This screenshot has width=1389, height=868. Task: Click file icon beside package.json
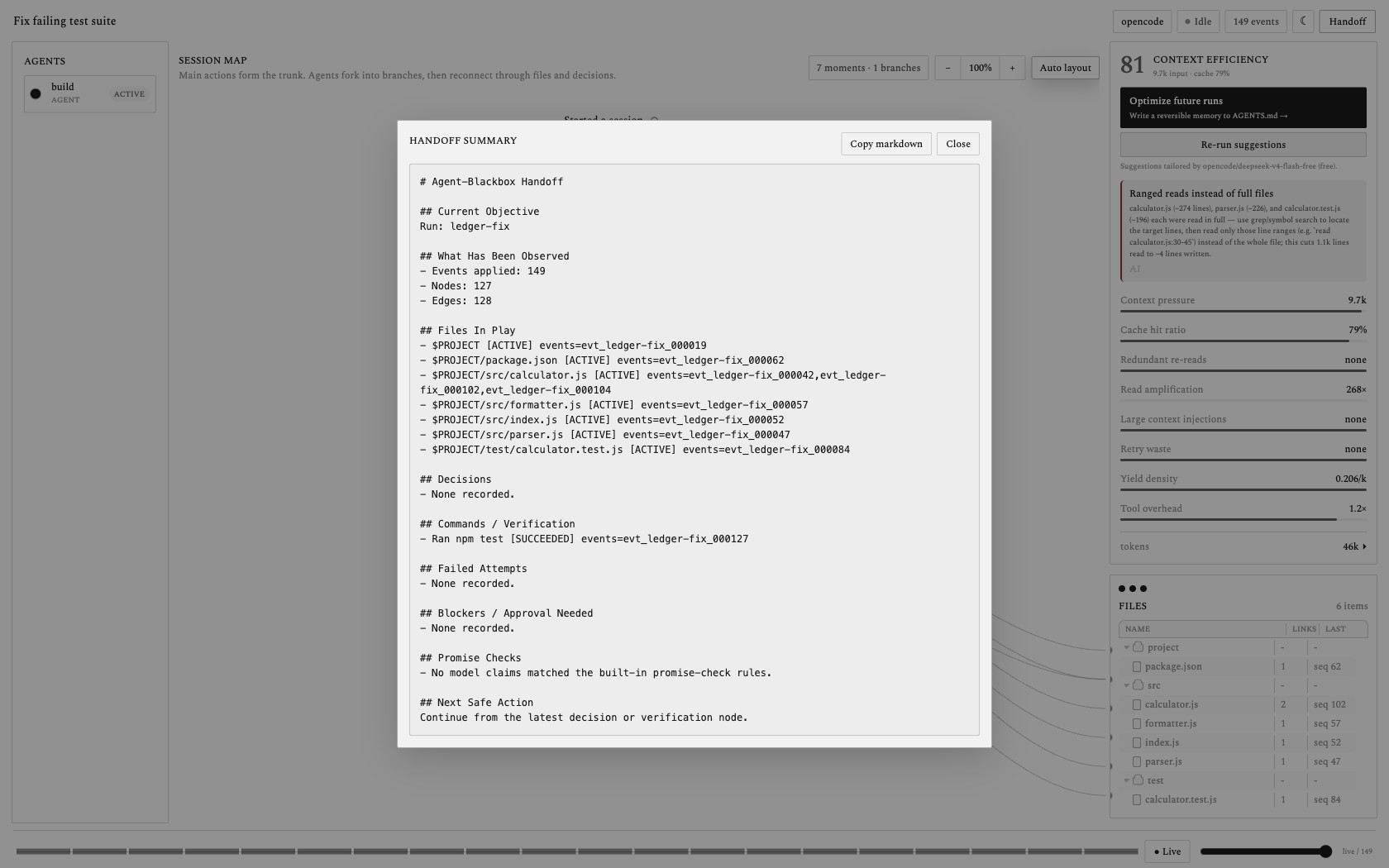click(x=1137, y=666)
